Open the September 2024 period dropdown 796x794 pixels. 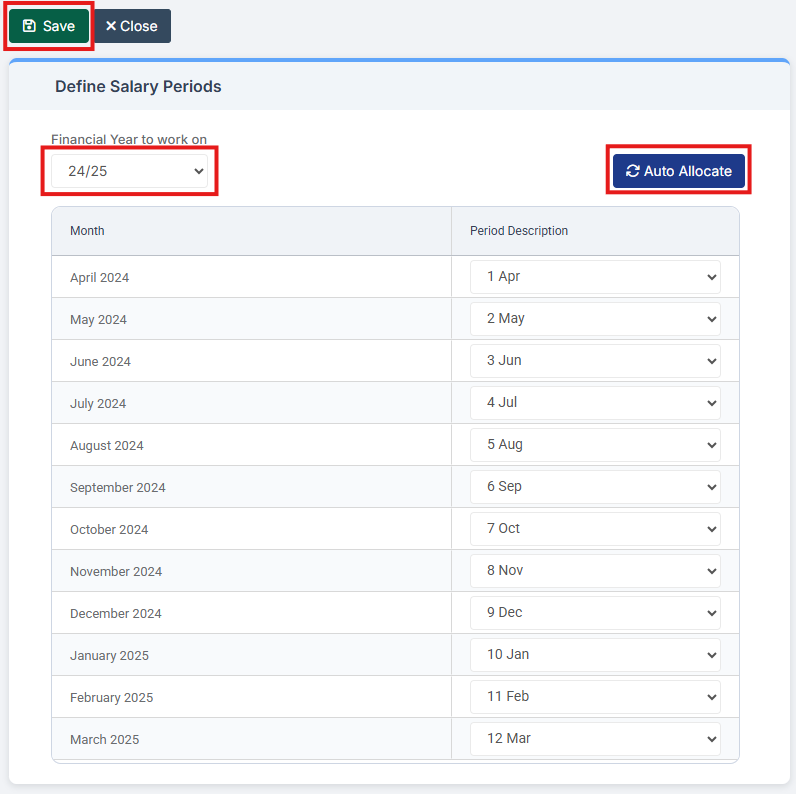[x=595, y=487]
